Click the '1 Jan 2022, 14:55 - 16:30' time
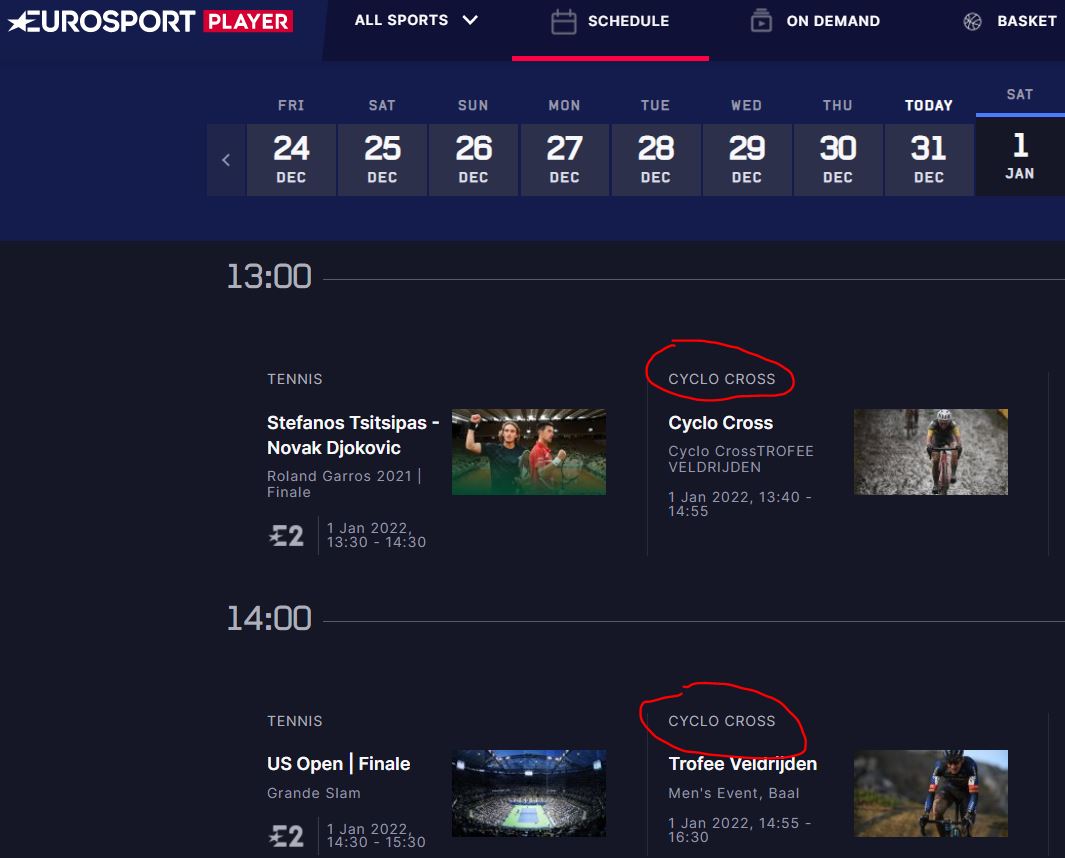 click(x=740, y=829)
